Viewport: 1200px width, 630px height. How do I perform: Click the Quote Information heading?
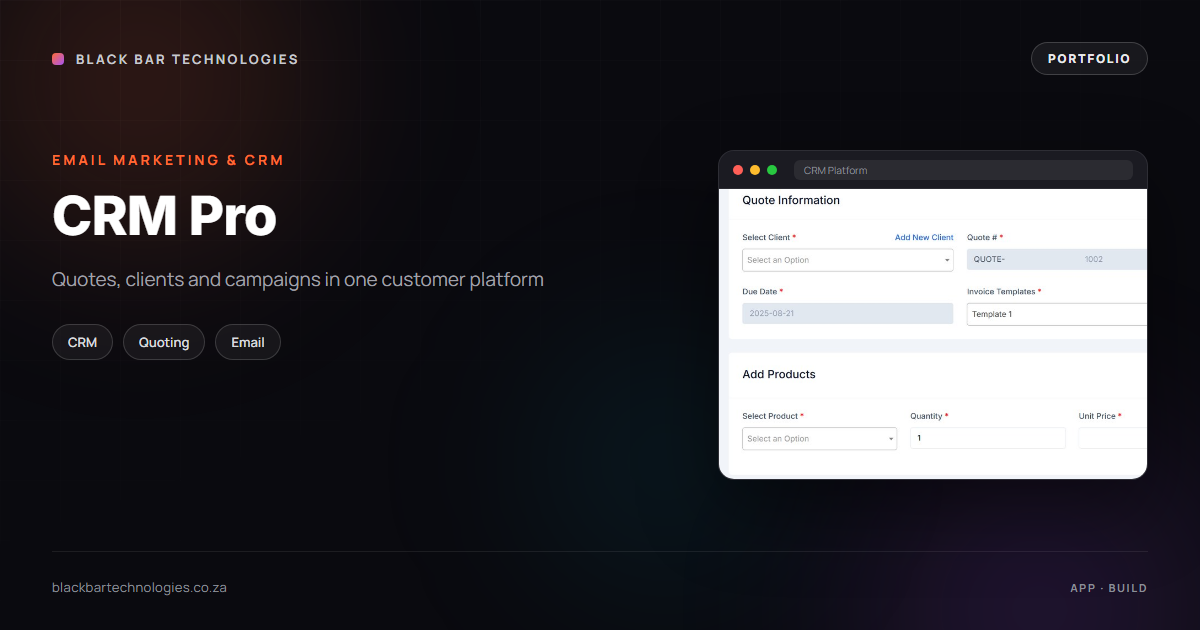tap(791, 201)
